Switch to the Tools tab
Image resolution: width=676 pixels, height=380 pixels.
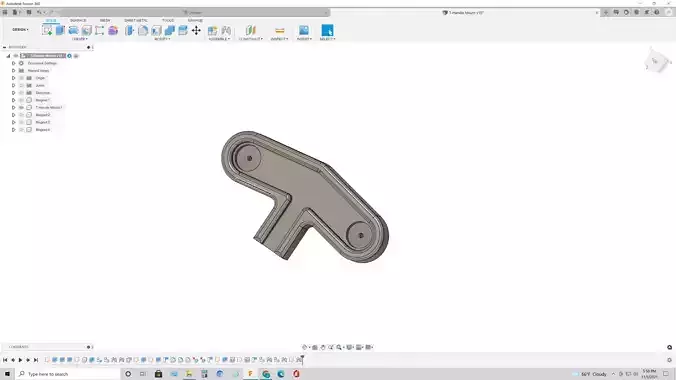click(x=168, y=20)
